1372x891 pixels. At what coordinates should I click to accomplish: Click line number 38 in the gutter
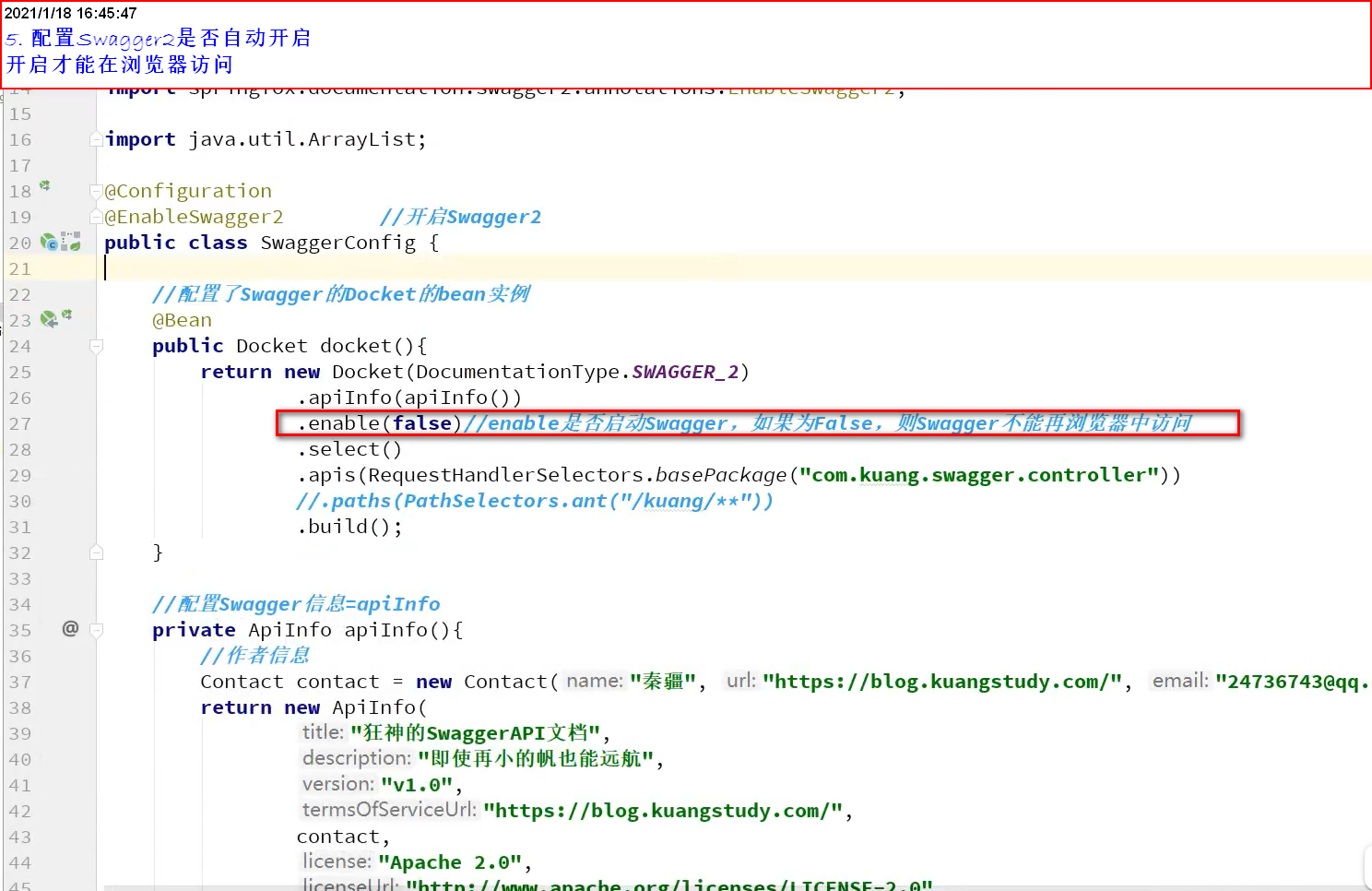click(x=20, y=707)
